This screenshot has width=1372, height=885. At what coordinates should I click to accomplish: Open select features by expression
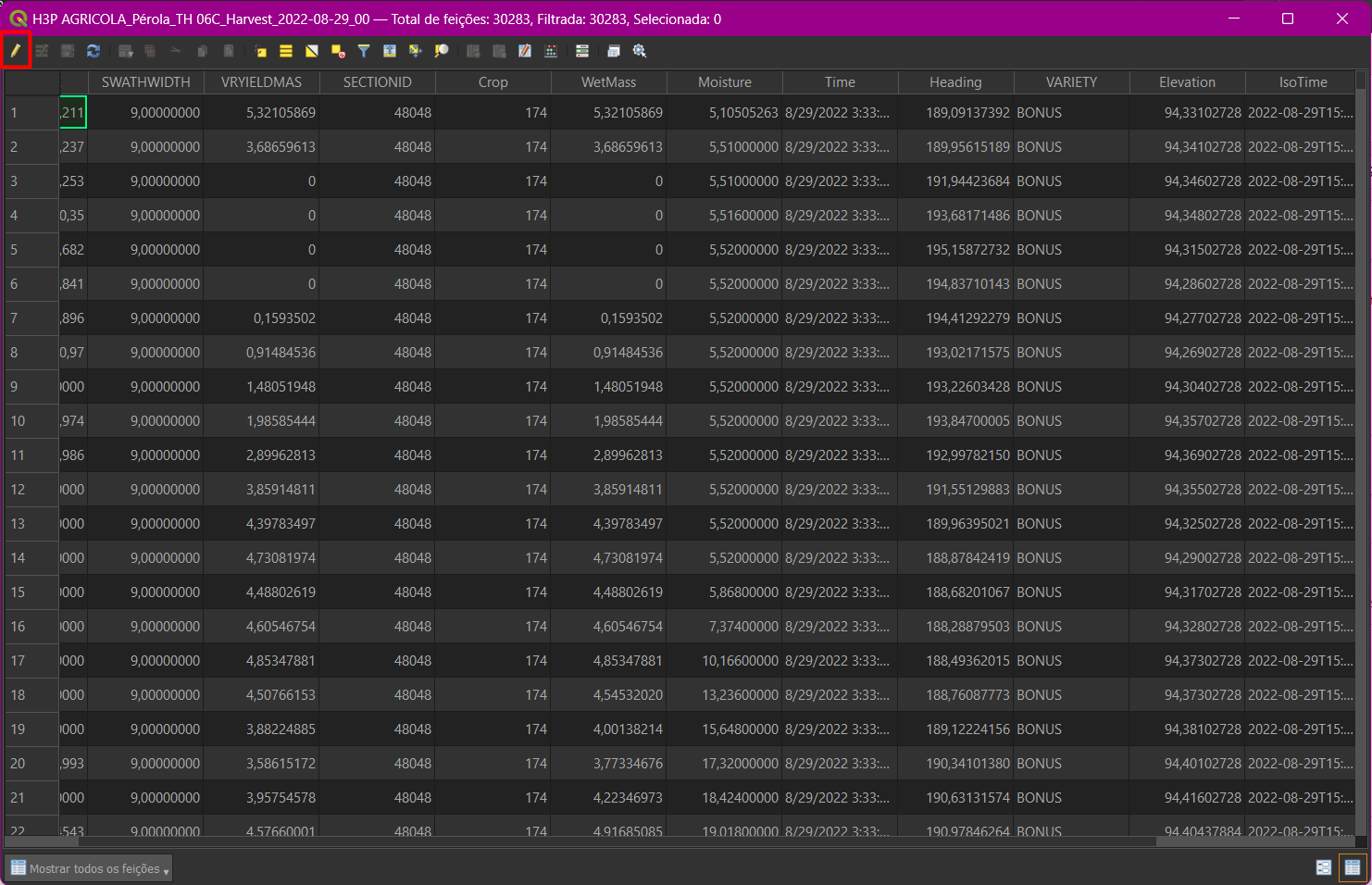(260, 51)
